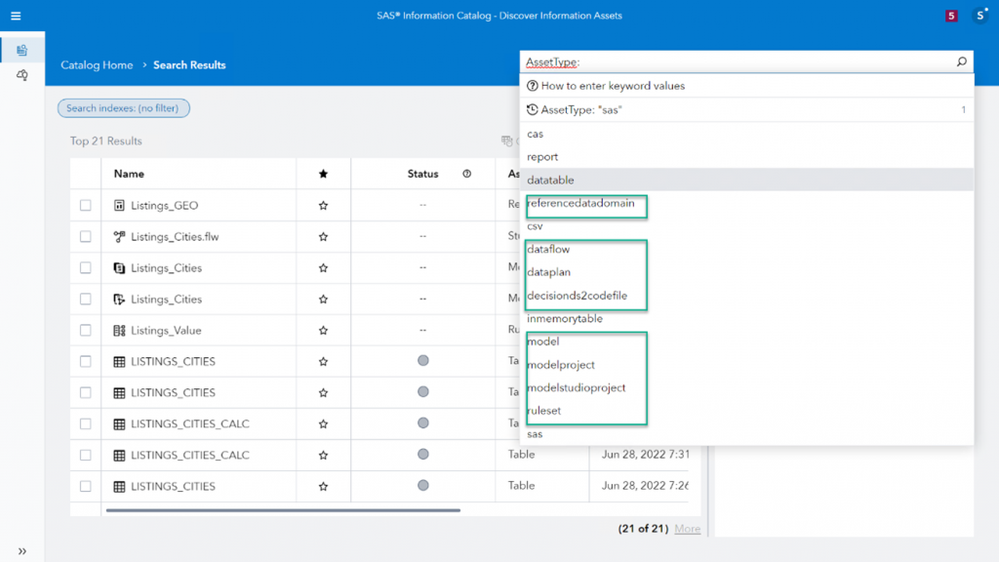The image size is (999, 562).
Task: Open How to enter keyword values help
Action: 747,86
